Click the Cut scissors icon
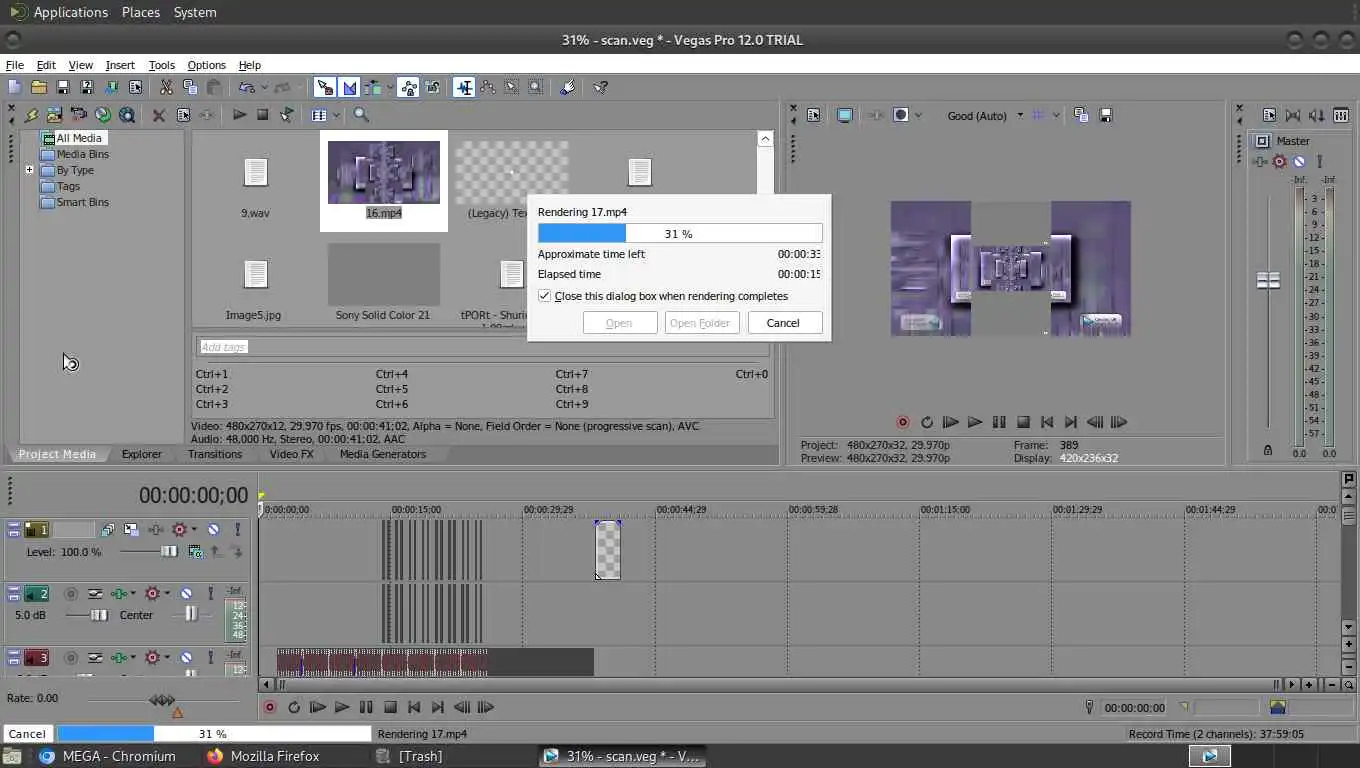Screen dimensions: 1360x768 [x=166, y=88]
